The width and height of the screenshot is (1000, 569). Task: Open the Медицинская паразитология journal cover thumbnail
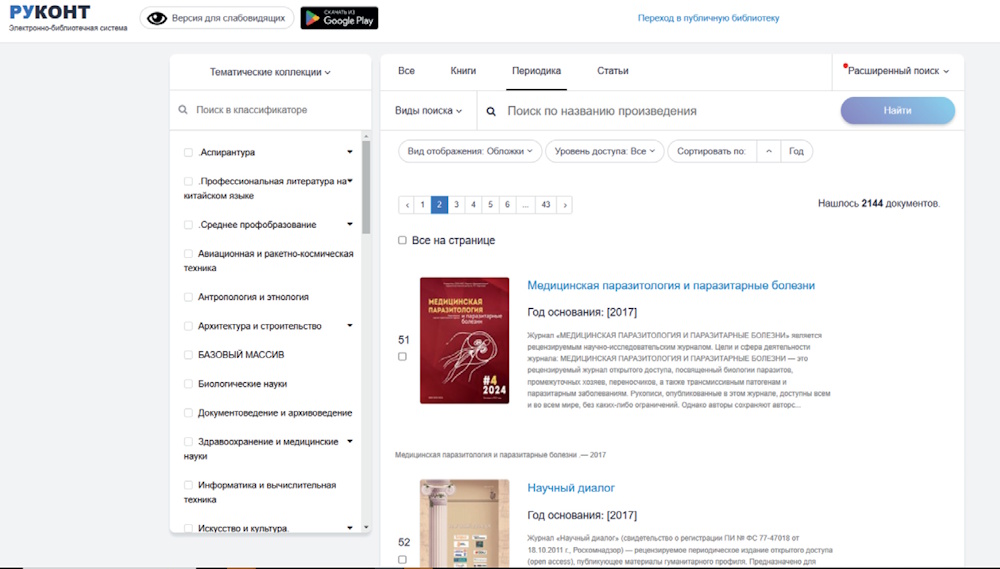[464, 340]
